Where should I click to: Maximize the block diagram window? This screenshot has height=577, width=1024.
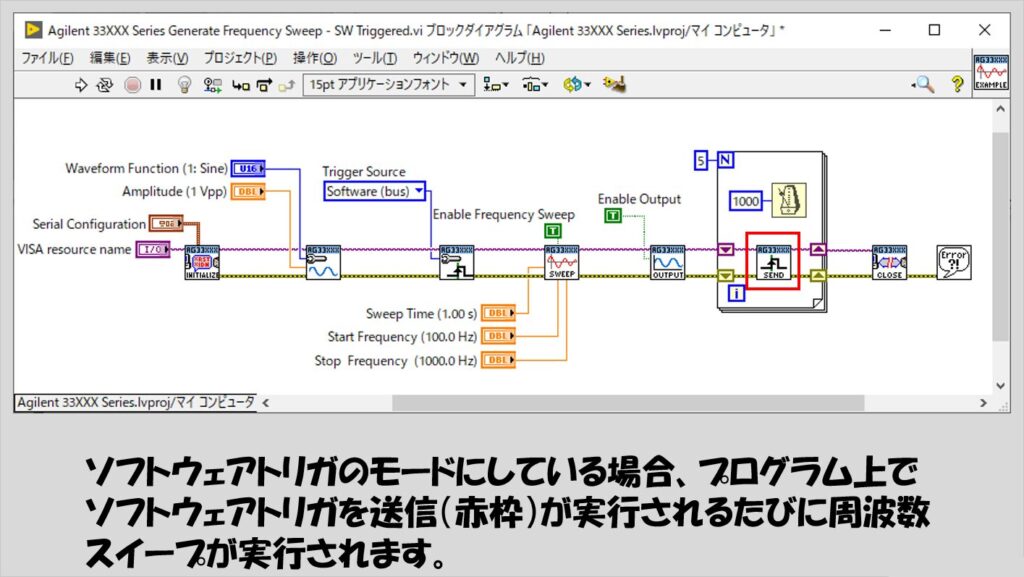click(x=935, y=30)
